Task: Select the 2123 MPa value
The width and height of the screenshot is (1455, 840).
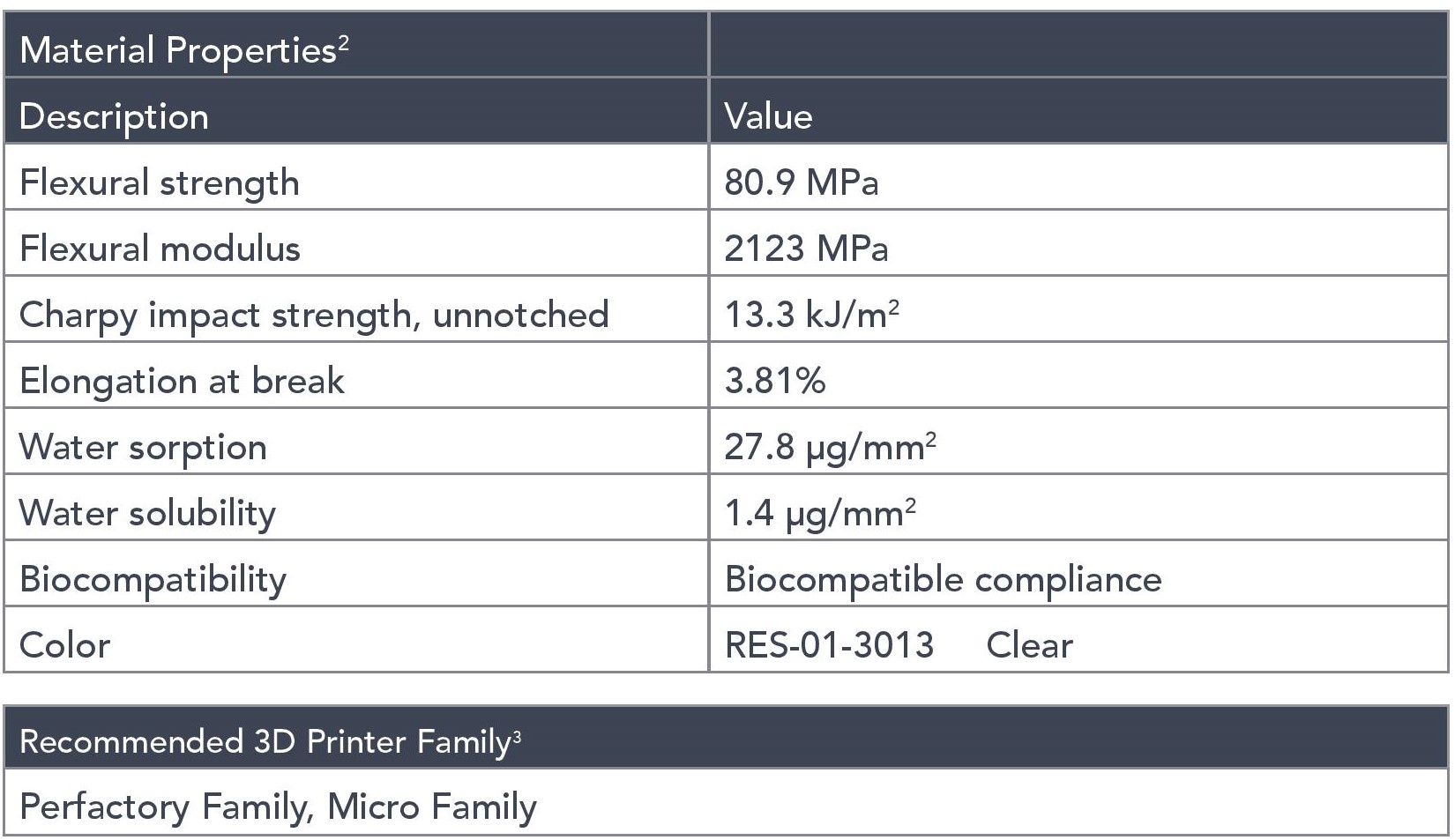Action: [806, 249]
